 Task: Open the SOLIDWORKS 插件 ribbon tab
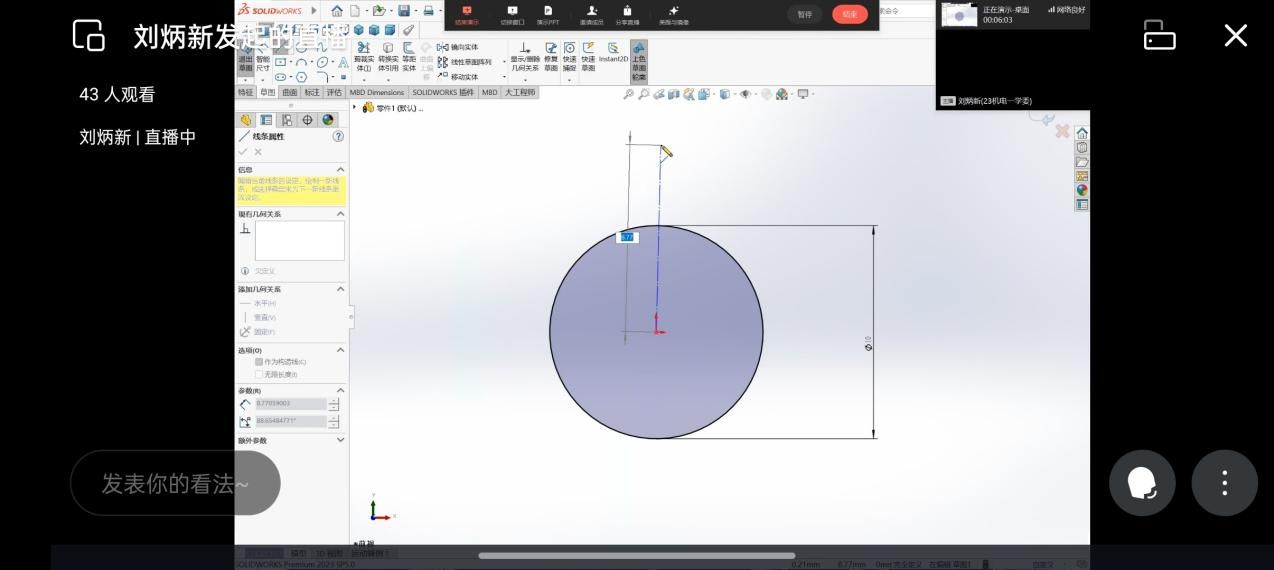click(x=443, y=92)
